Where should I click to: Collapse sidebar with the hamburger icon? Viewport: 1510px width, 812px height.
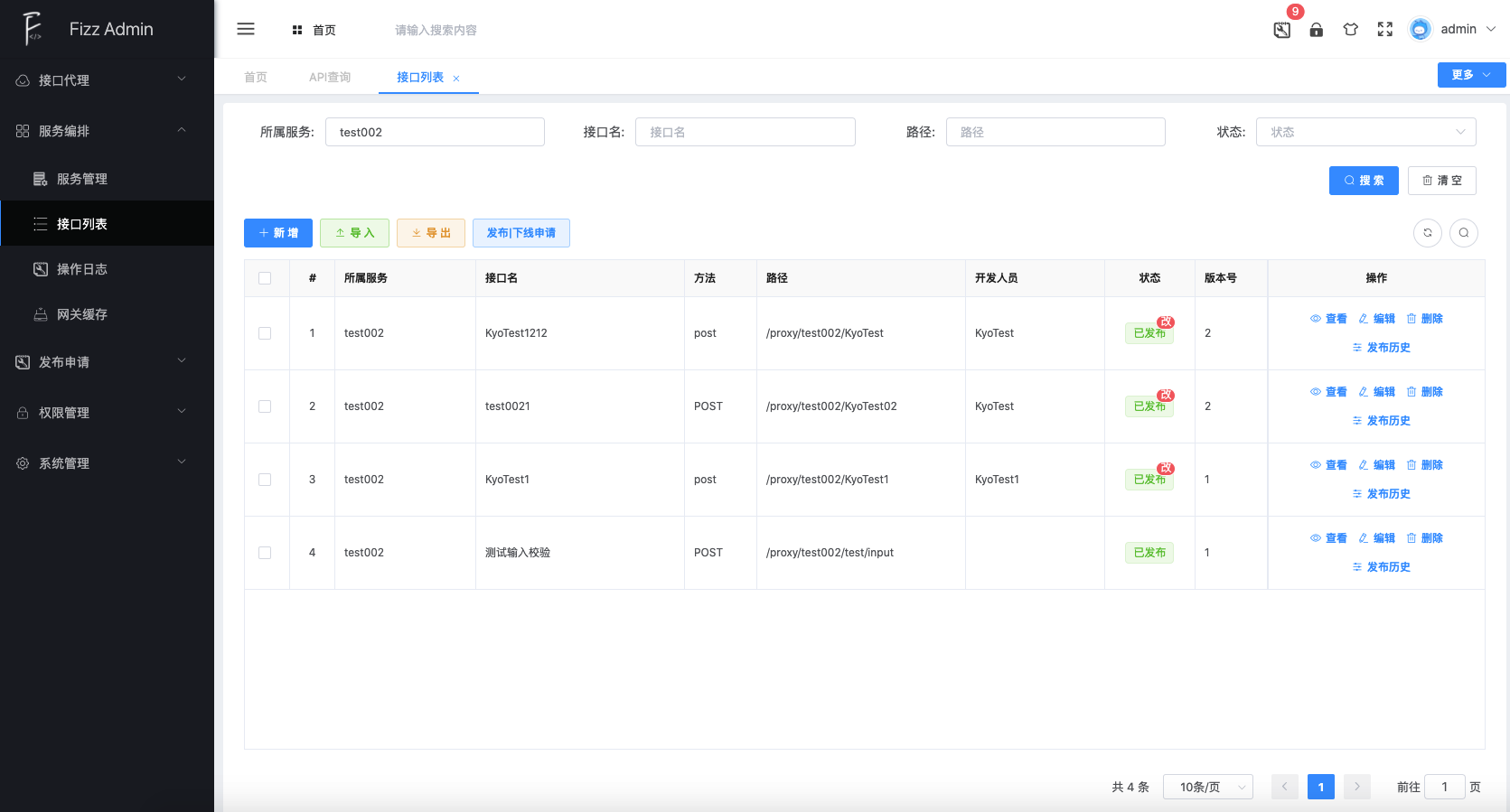click(246, 29)
